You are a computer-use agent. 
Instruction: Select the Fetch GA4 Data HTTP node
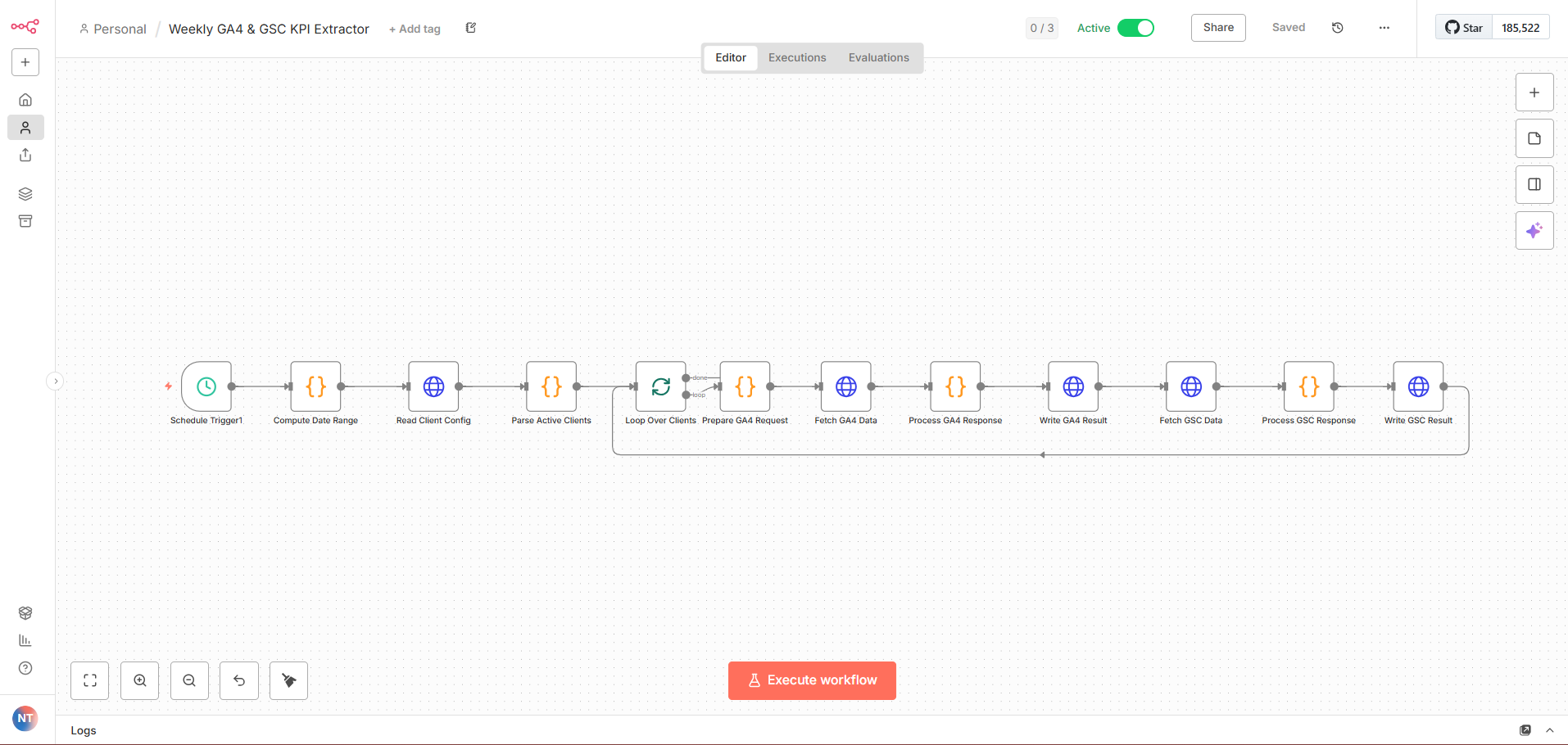coord(846,386)
